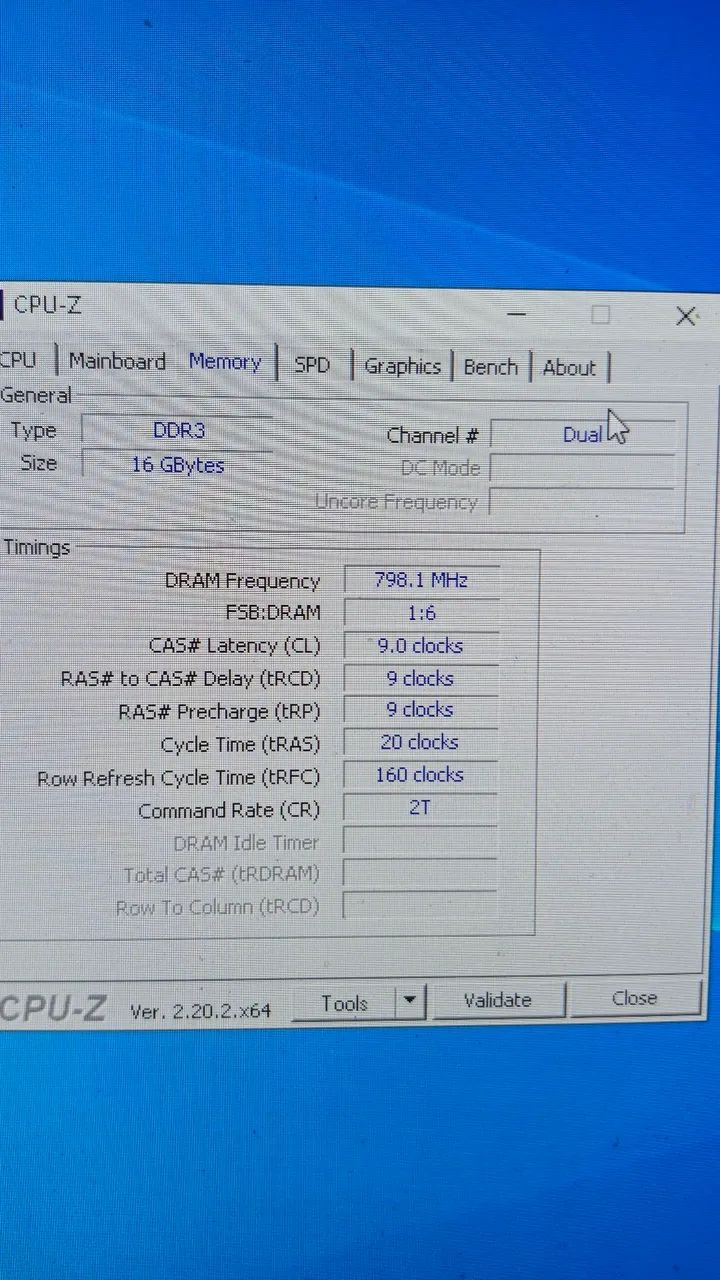The height and width of the screenshot is (1280, 720).
Task: Click the tRP 9 clocks value
Action: [x=421, y=710]
